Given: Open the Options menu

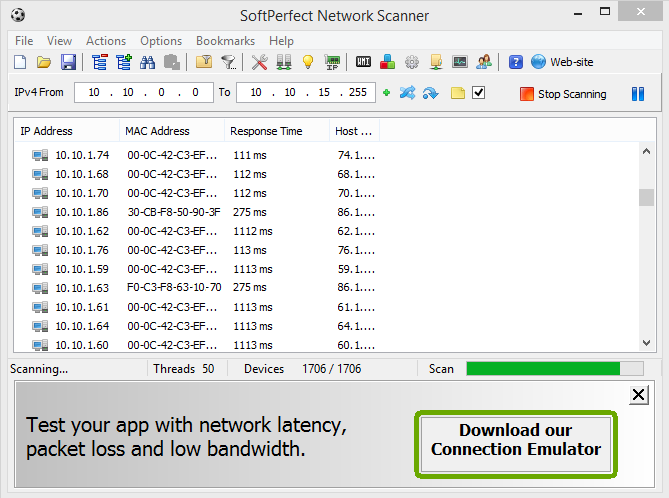Looking at the screenshot, I should [161, 41].
